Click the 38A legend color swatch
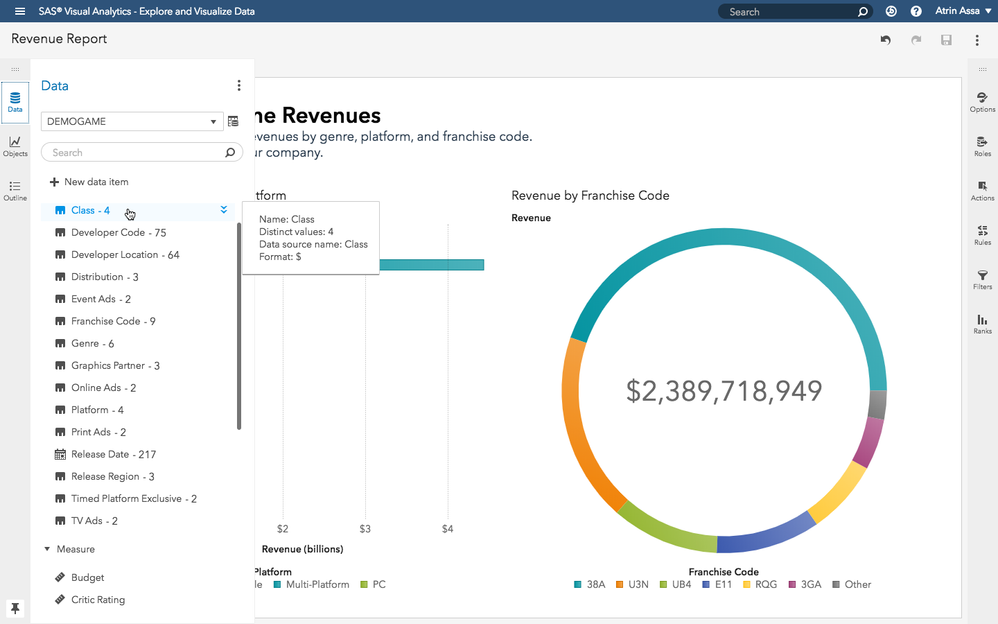Viewport: 998px width, 624px height. pyautogui.click(x=578, y=584)
